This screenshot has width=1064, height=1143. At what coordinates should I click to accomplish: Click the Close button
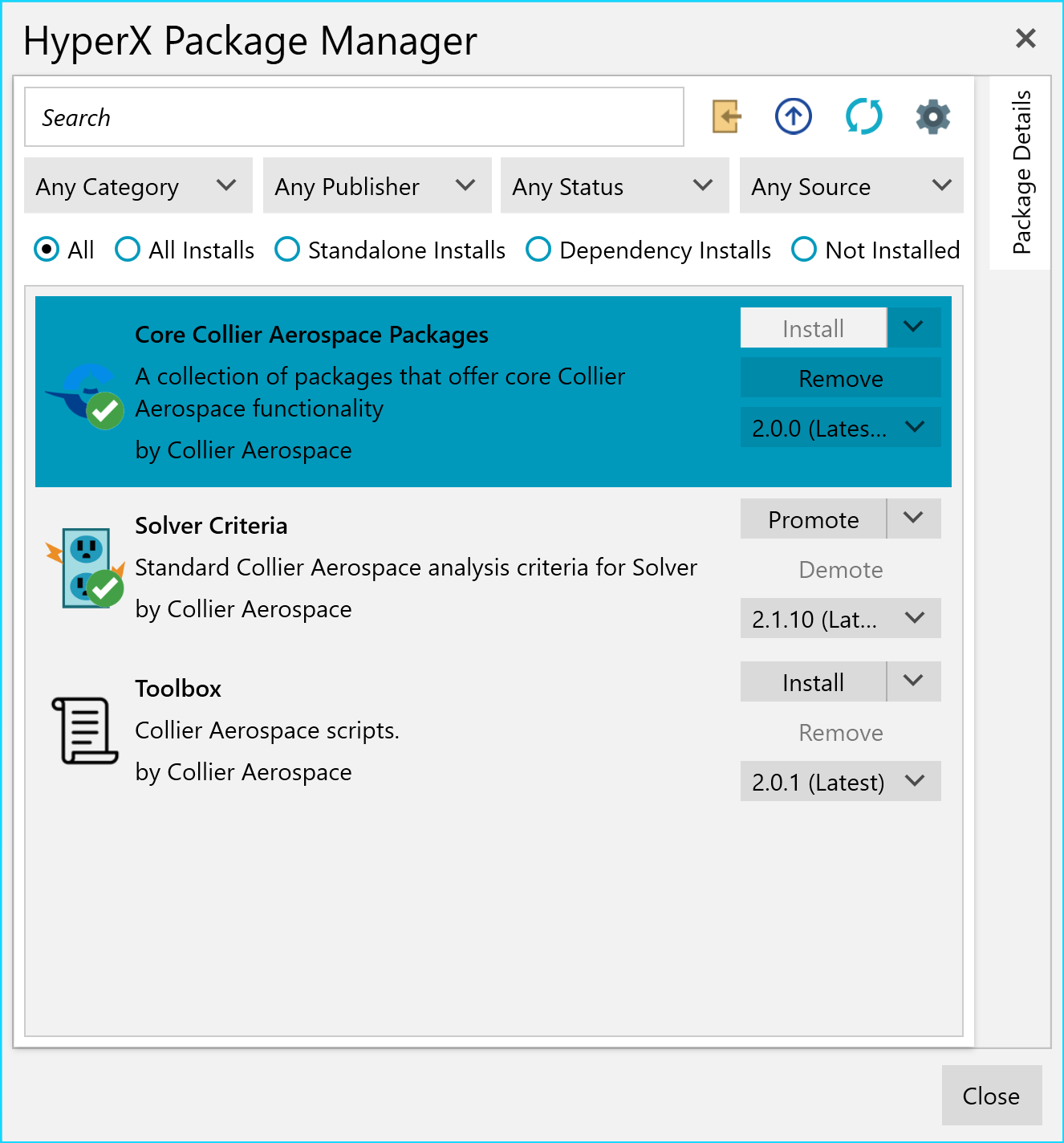992,1095
